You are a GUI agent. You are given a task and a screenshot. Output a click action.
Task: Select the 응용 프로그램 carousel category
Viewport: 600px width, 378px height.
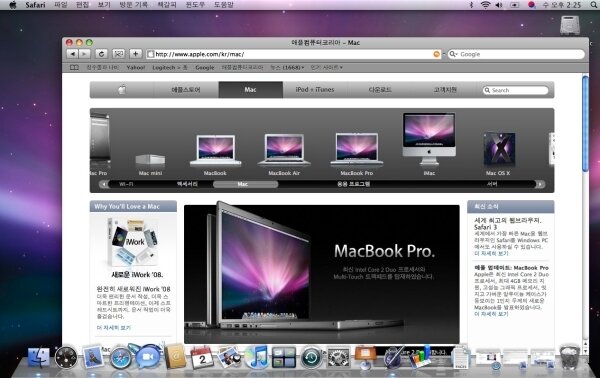353,184
